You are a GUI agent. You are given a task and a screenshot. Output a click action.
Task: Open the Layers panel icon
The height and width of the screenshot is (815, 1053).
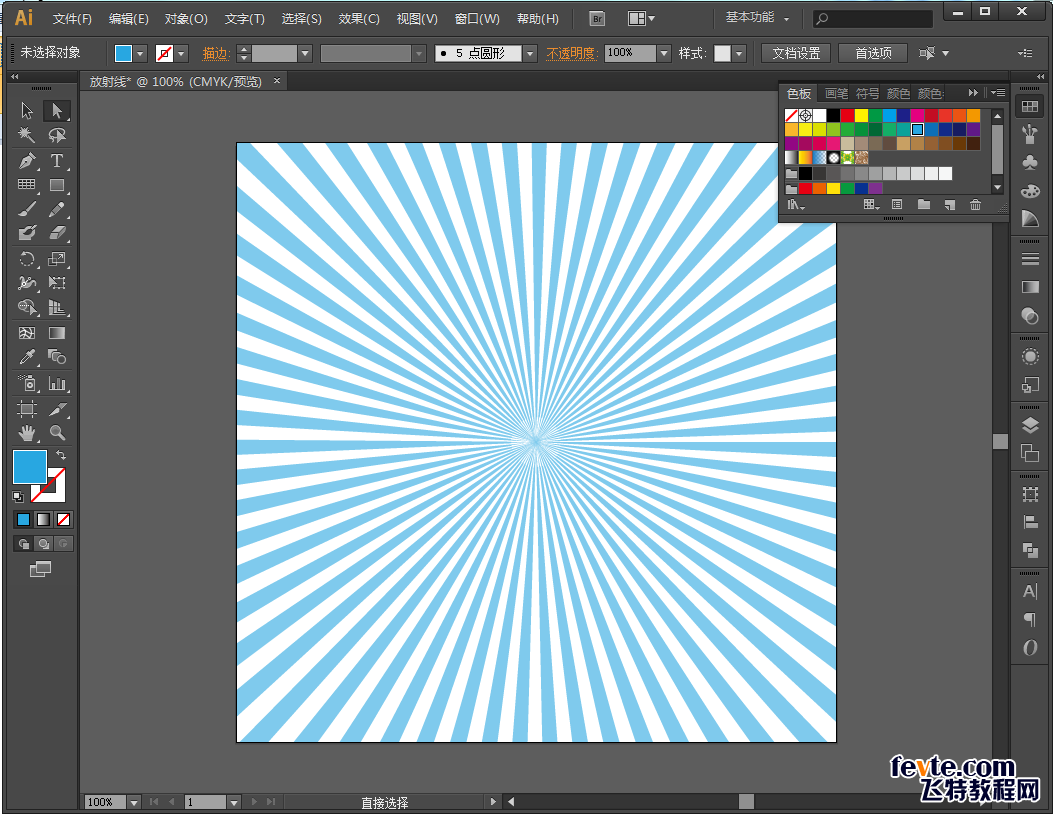[x=1029, y=425]
